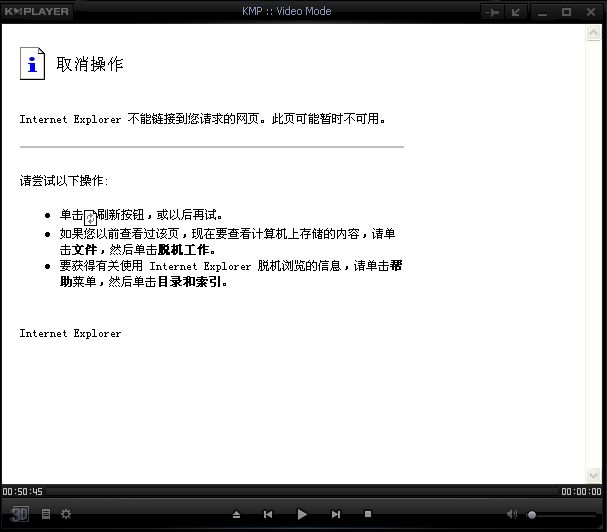The image size is (607, 532).
Task: Click the compact mode arrow icon
Action: (516, 12)
